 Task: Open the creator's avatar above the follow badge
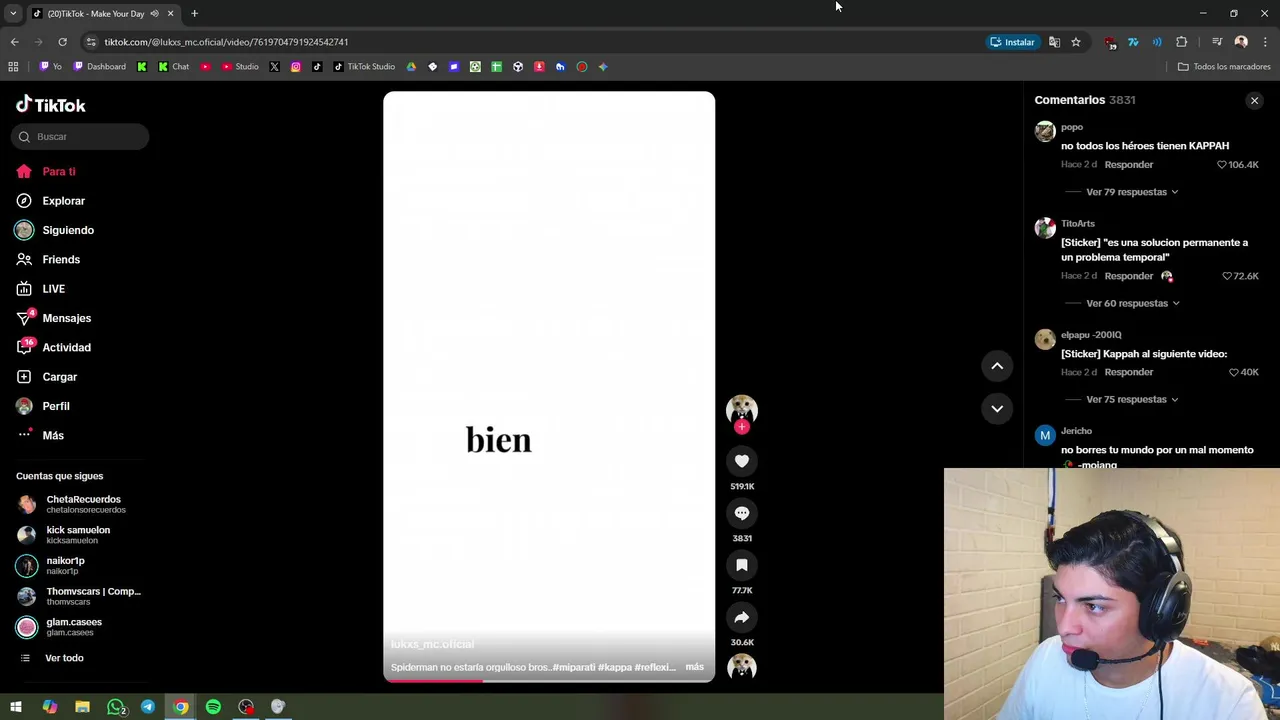coord(742,409)
